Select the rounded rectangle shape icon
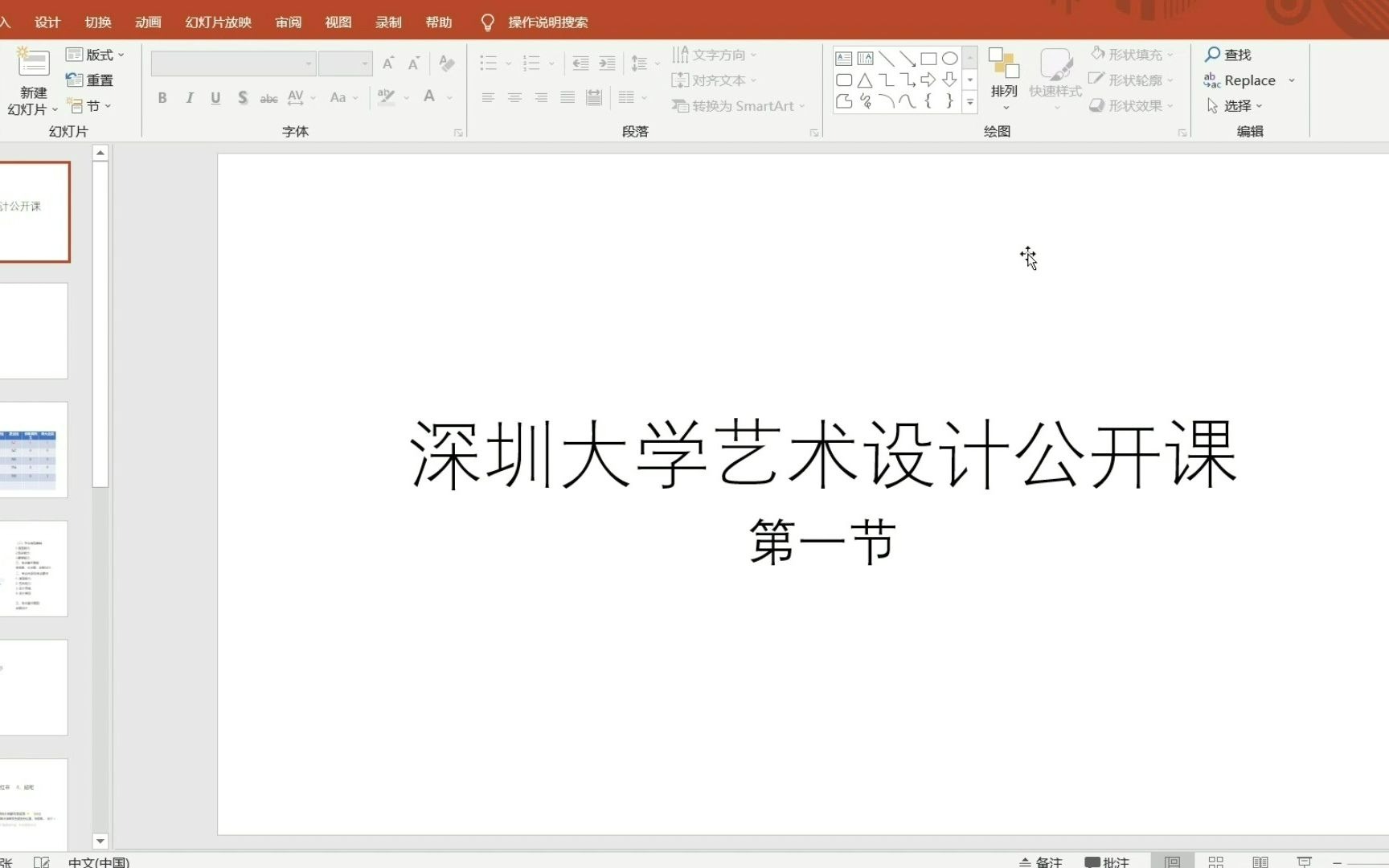1389x868 pixels. coord(844,80)
